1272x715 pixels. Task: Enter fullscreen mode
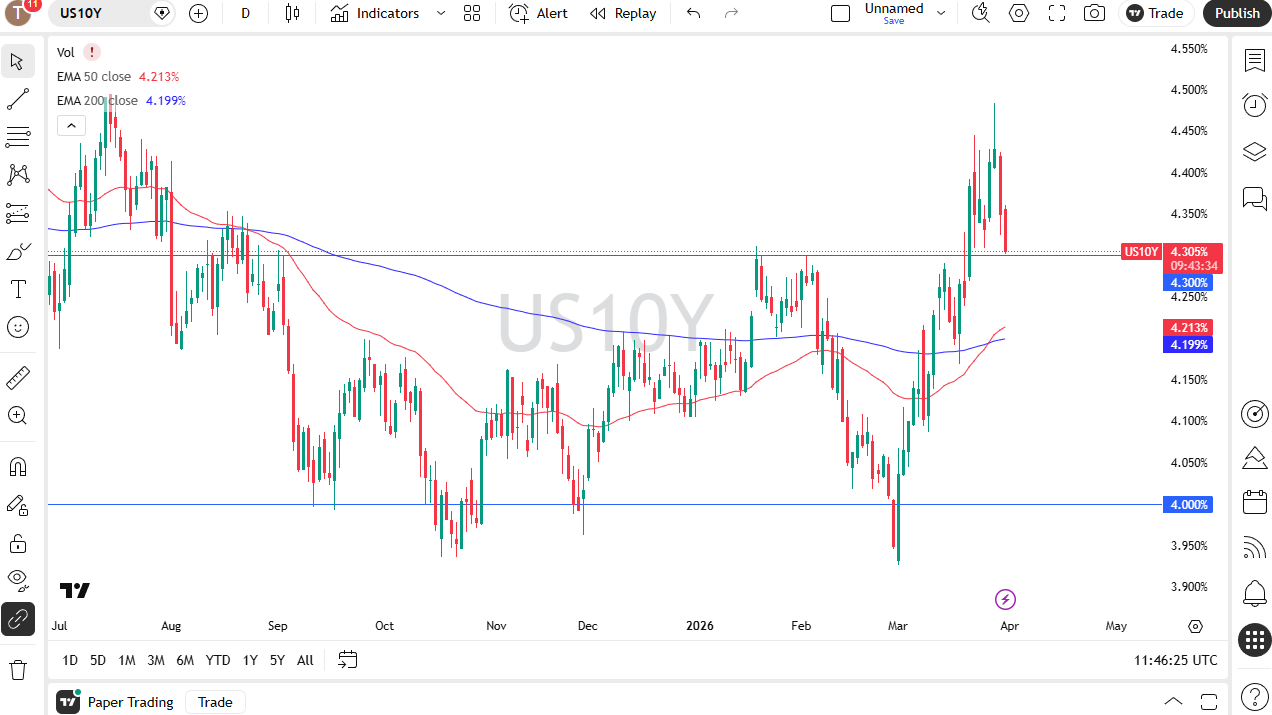pyautogui.click(x=1057, y=13)
